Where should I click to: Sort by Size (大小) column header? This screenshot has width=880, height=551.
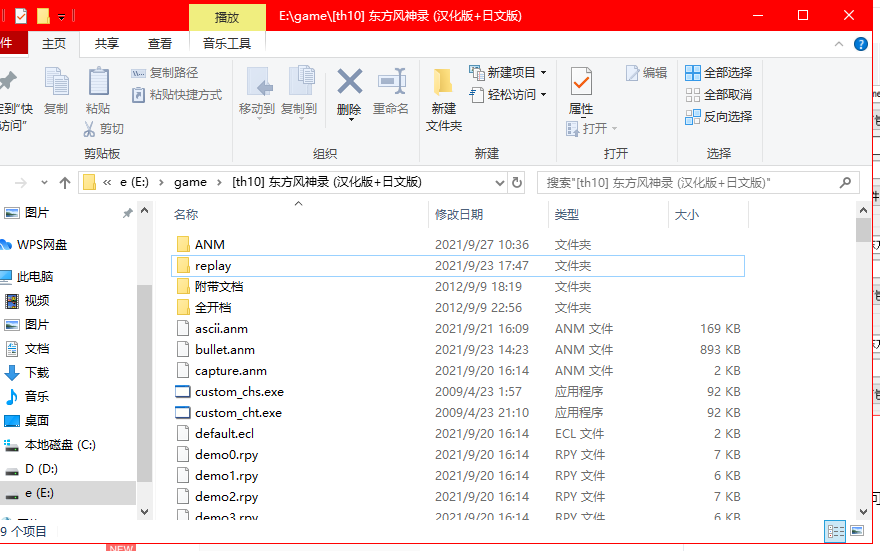[x=686, y=214]
